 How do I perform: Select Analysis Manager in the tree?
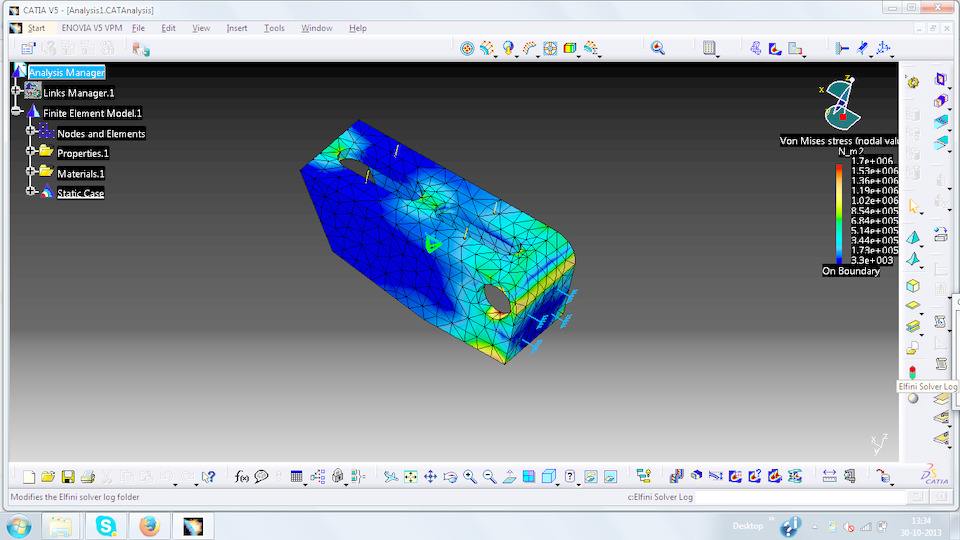point(67,72)
